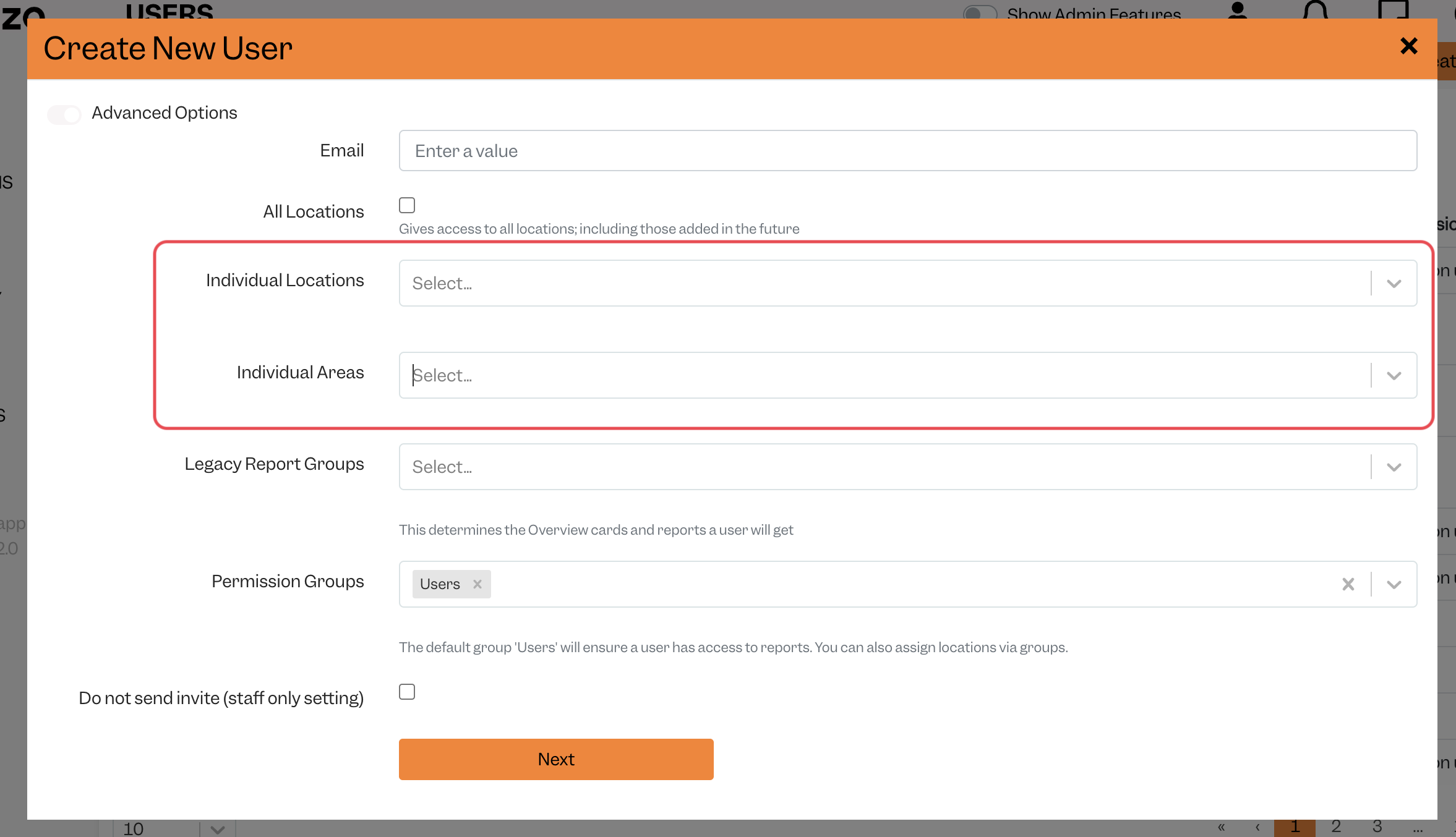Go to page 2 in pagination
This screenshot has height=837, width=1456.
click(1336, 827)
